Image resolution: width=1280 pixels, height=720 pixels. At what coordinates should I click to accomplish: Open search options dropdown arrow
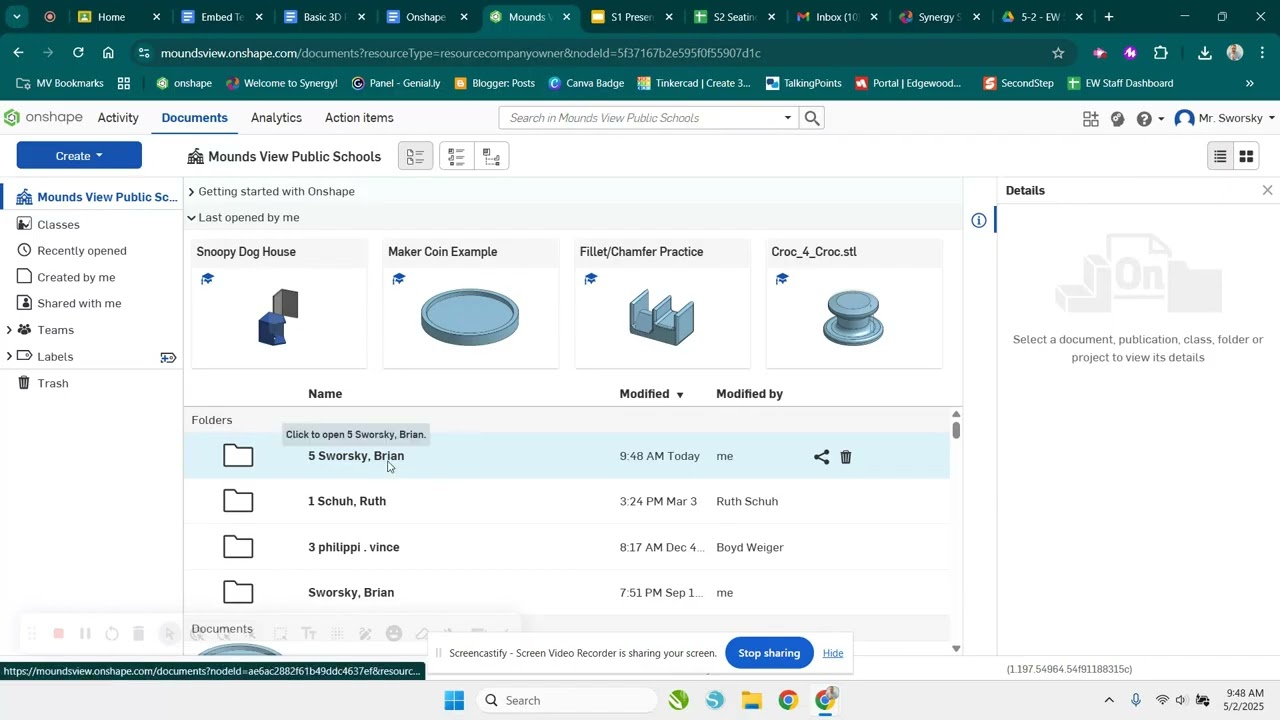tap(788, 118)
